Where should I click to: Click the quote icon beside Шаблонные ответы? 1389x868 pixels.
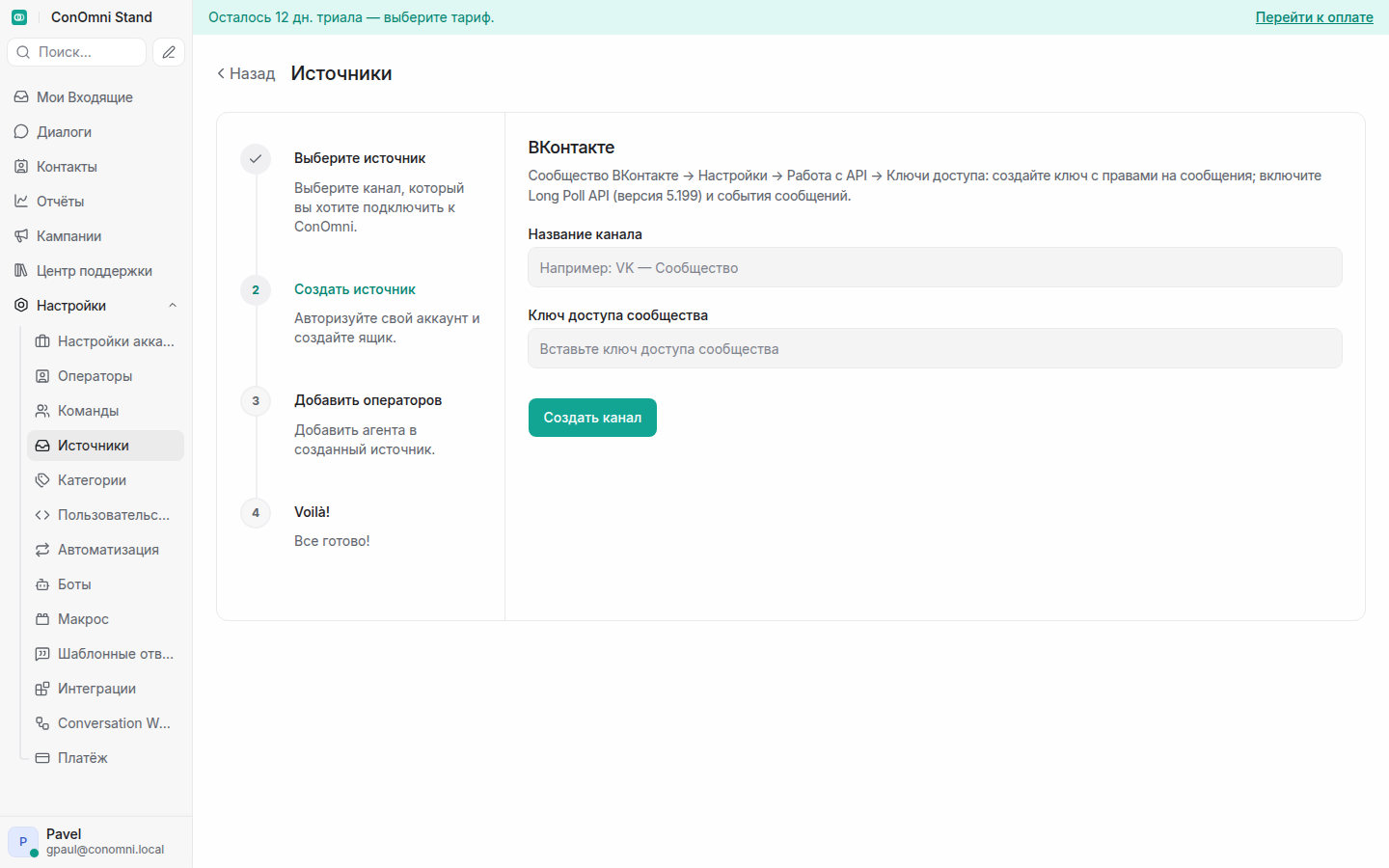pos(42,654)
